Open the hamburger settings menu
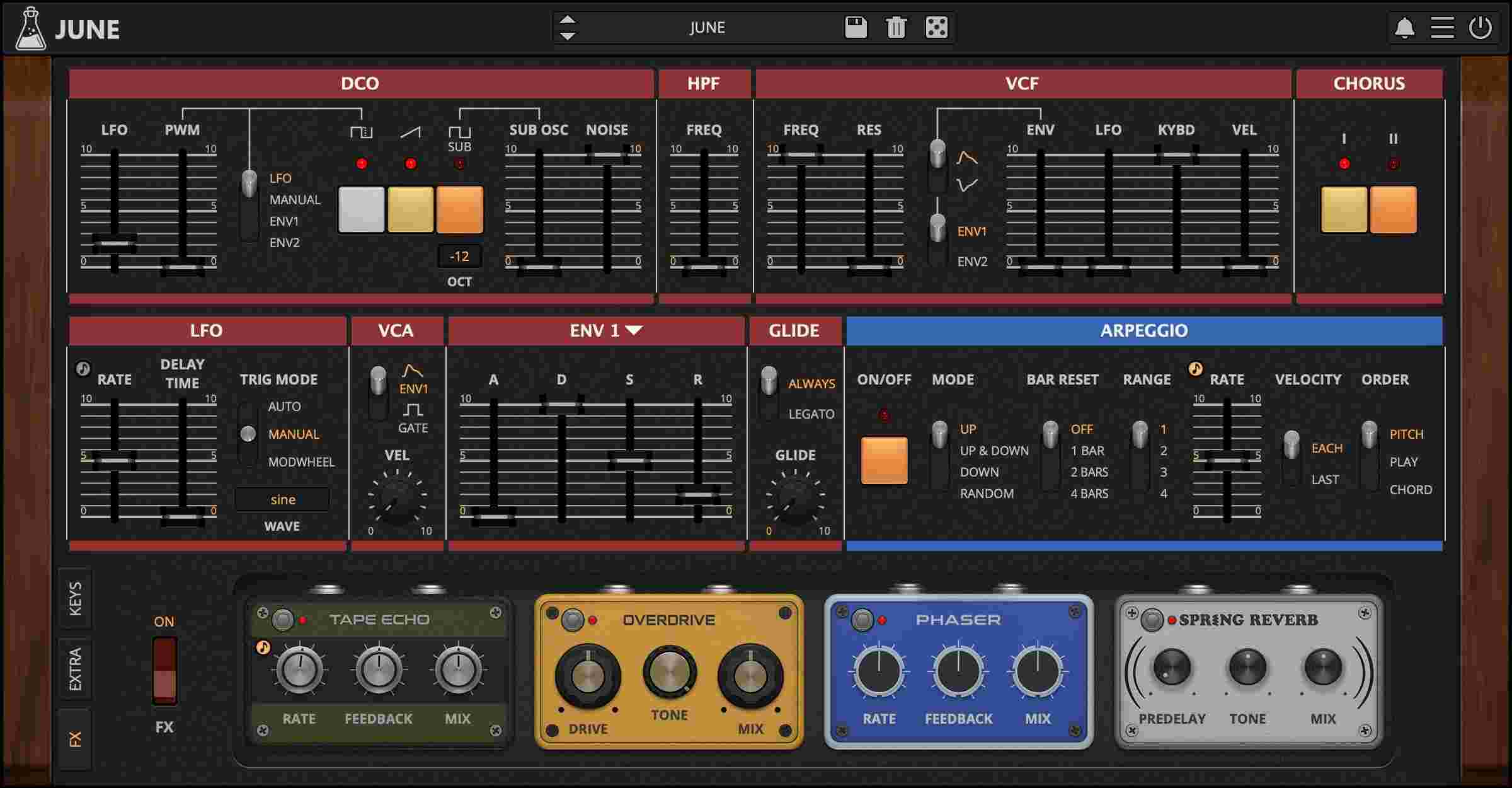 tap(1443, 27)
